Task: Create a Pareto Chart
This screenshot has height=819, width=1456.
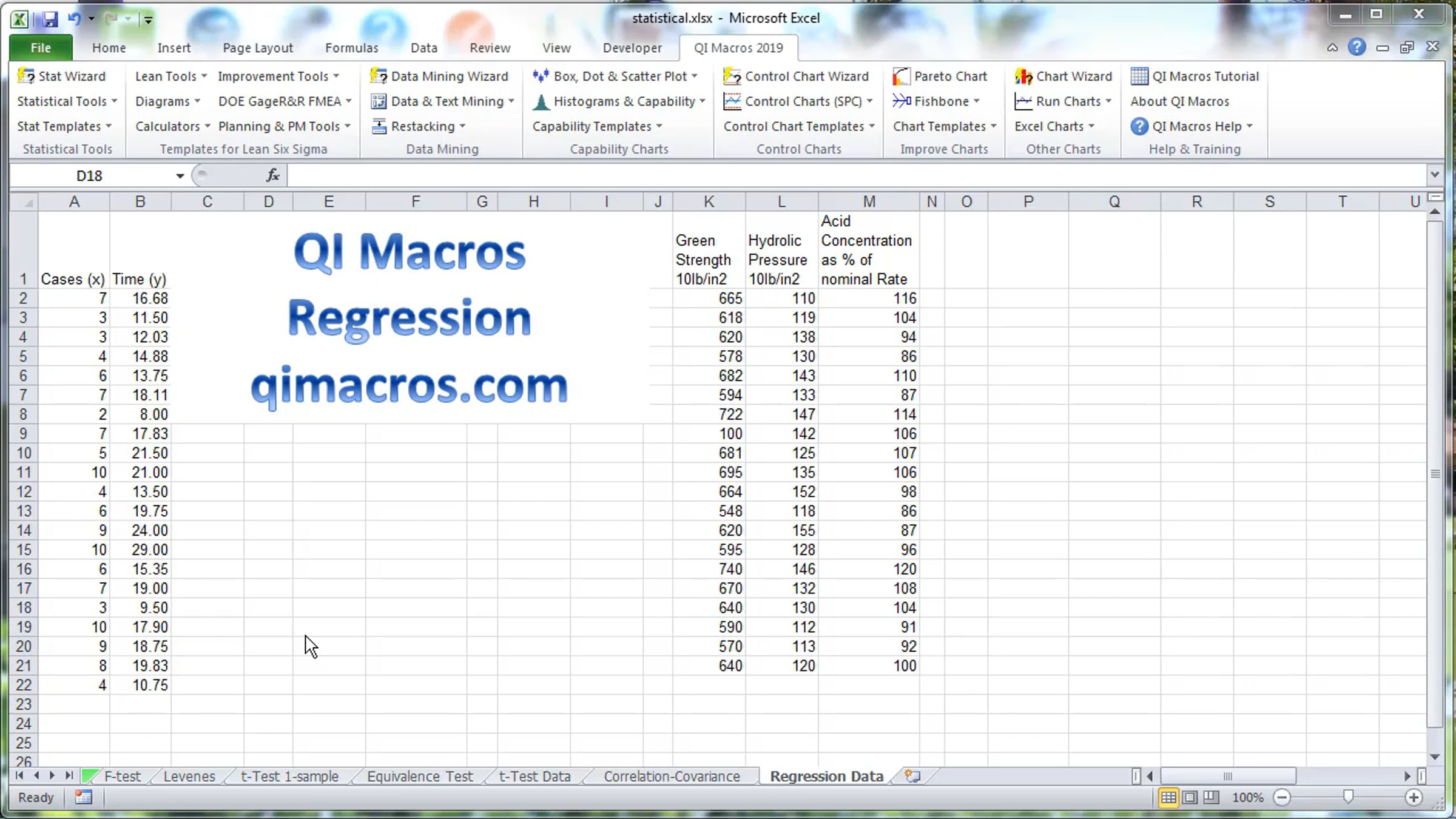Action: tap(940, 76)
